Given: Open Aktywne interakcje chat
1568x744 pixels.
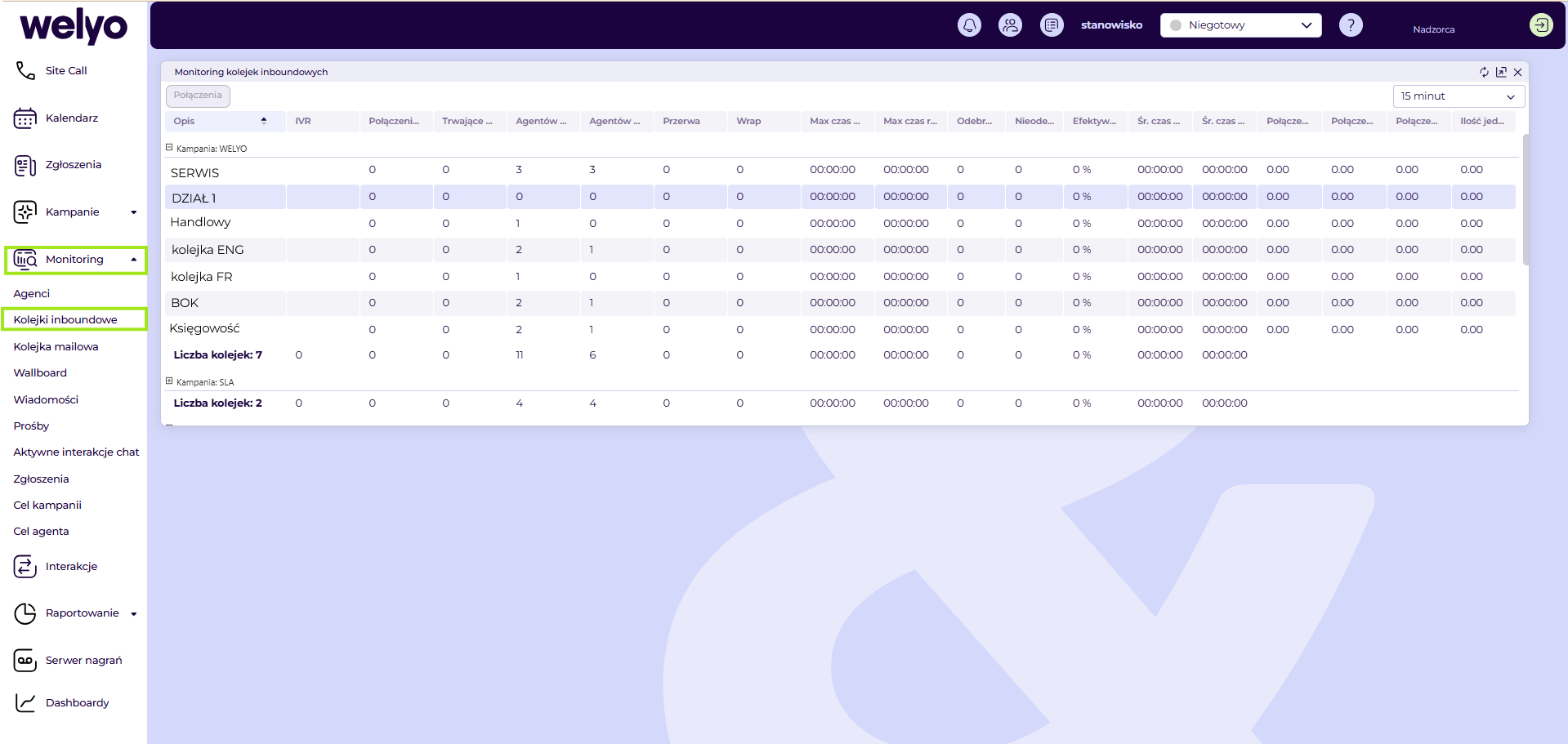Looking at the screenshot, I should coord(76,452).
